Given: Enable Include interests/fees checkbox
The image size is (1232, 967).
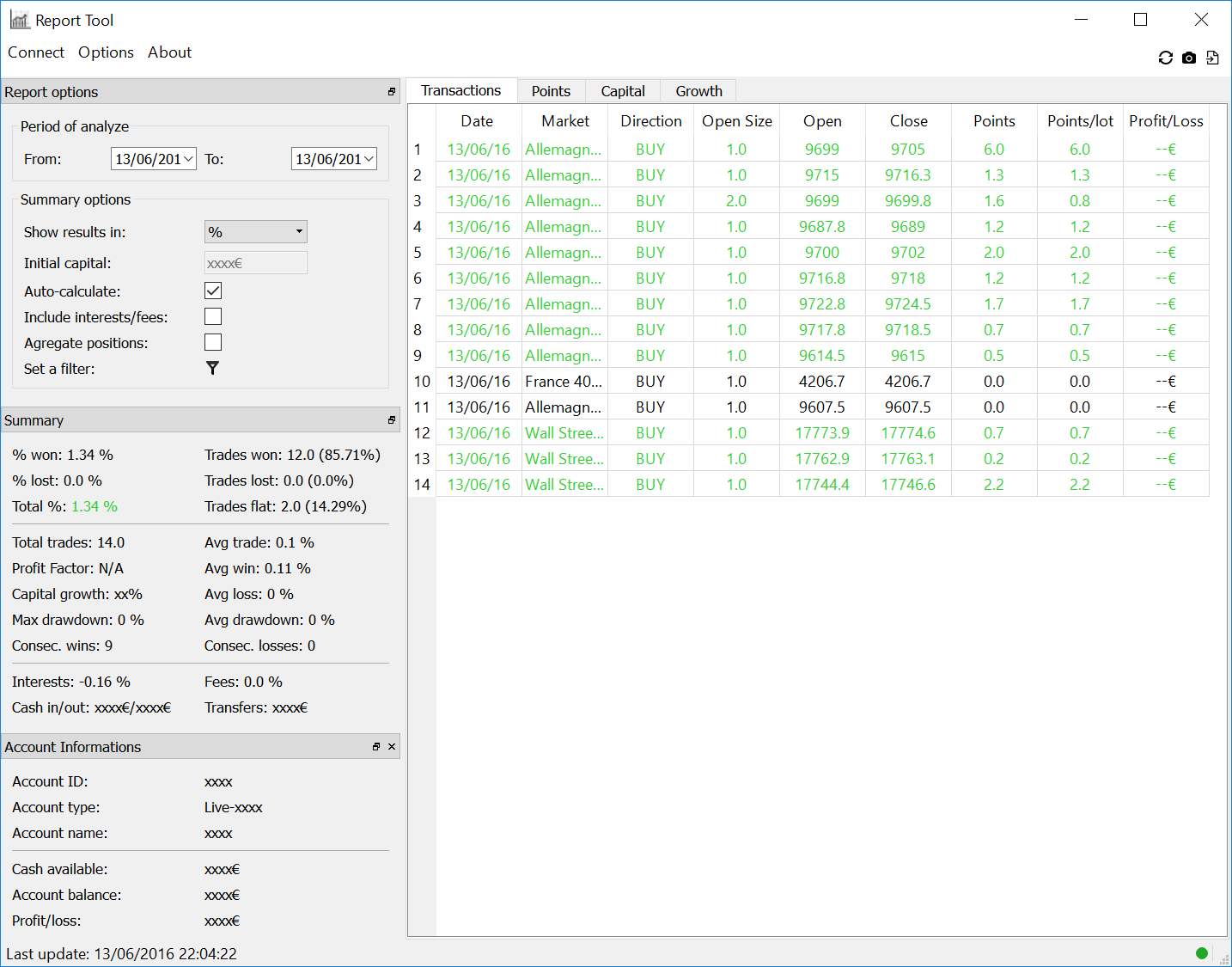Looking at the screenshot, I should (x=213, y=317).
